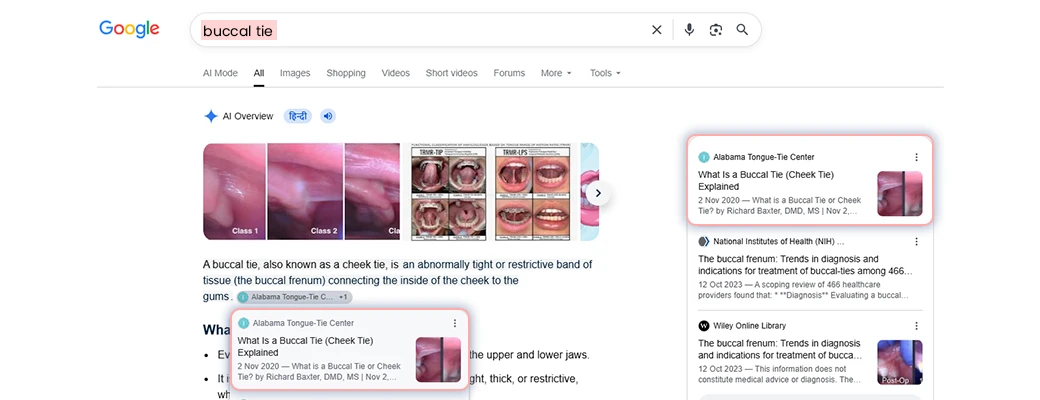The width and height of the screenshot is (1040, 400).
Task: Advance the image carousel with the next arrow
Action: pyautogui.click(x=598, y=193)
